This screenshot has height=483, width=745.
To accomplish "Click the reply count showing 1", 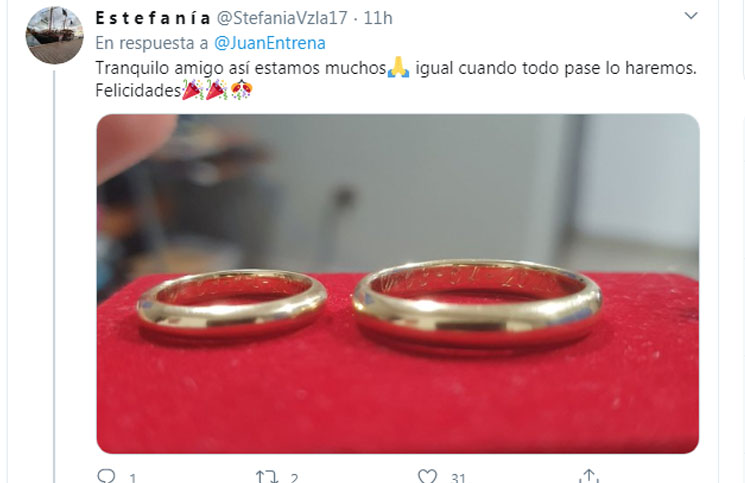I will [133, 478].
